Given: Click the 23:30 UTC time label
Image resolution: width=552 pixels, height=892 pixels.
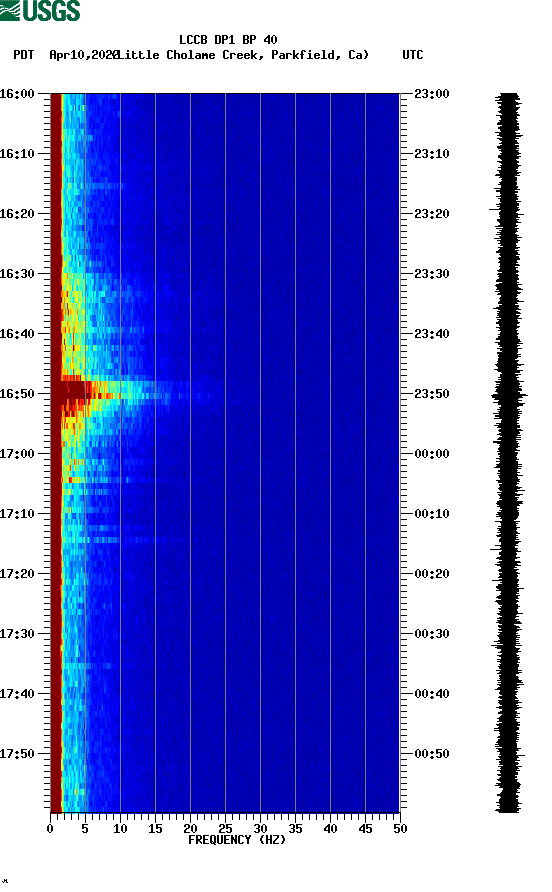Looking at the screenshot, I should coord(432,274).
